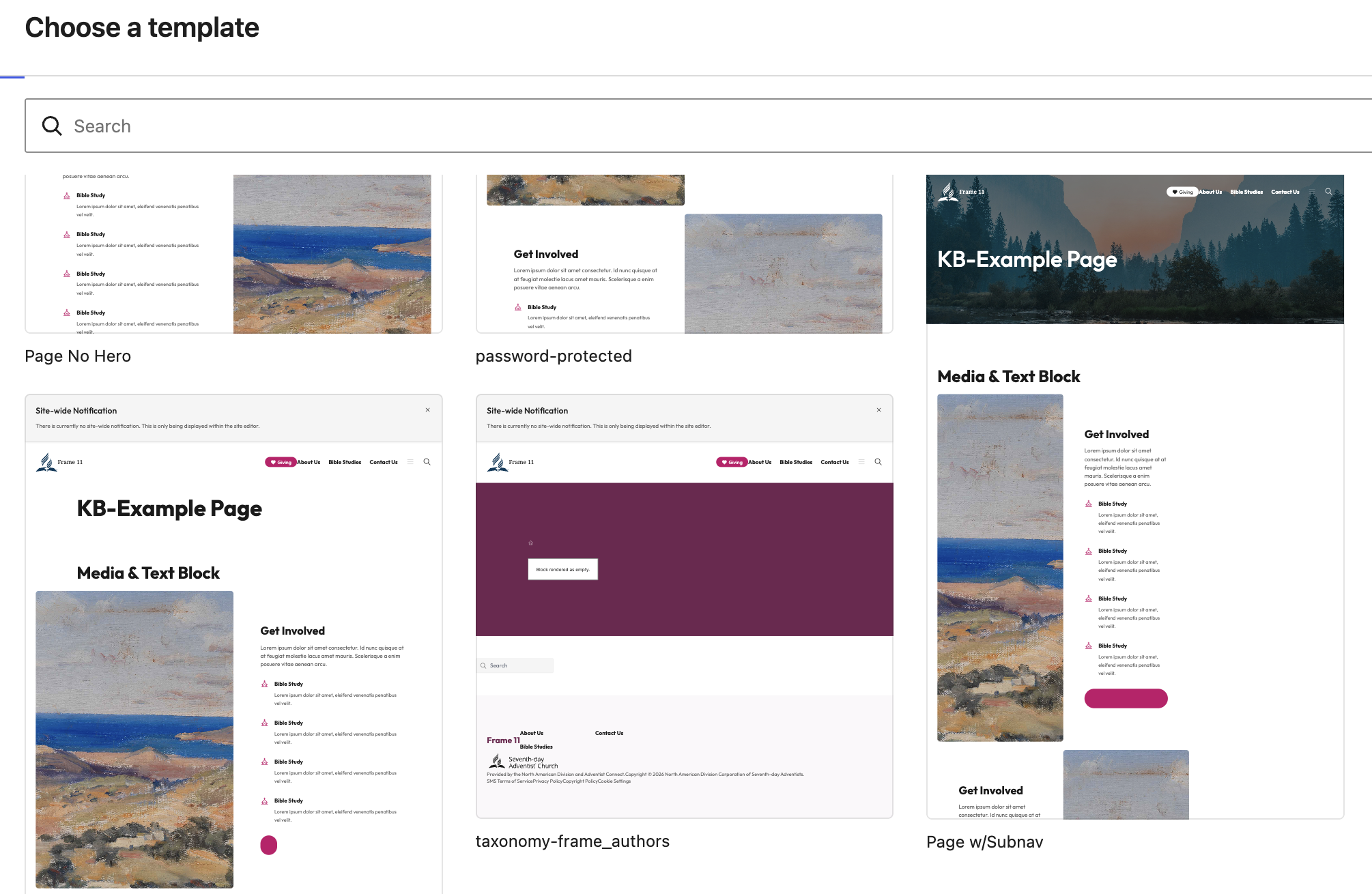Click Giving button in bottom-left template header

[281, 462]
